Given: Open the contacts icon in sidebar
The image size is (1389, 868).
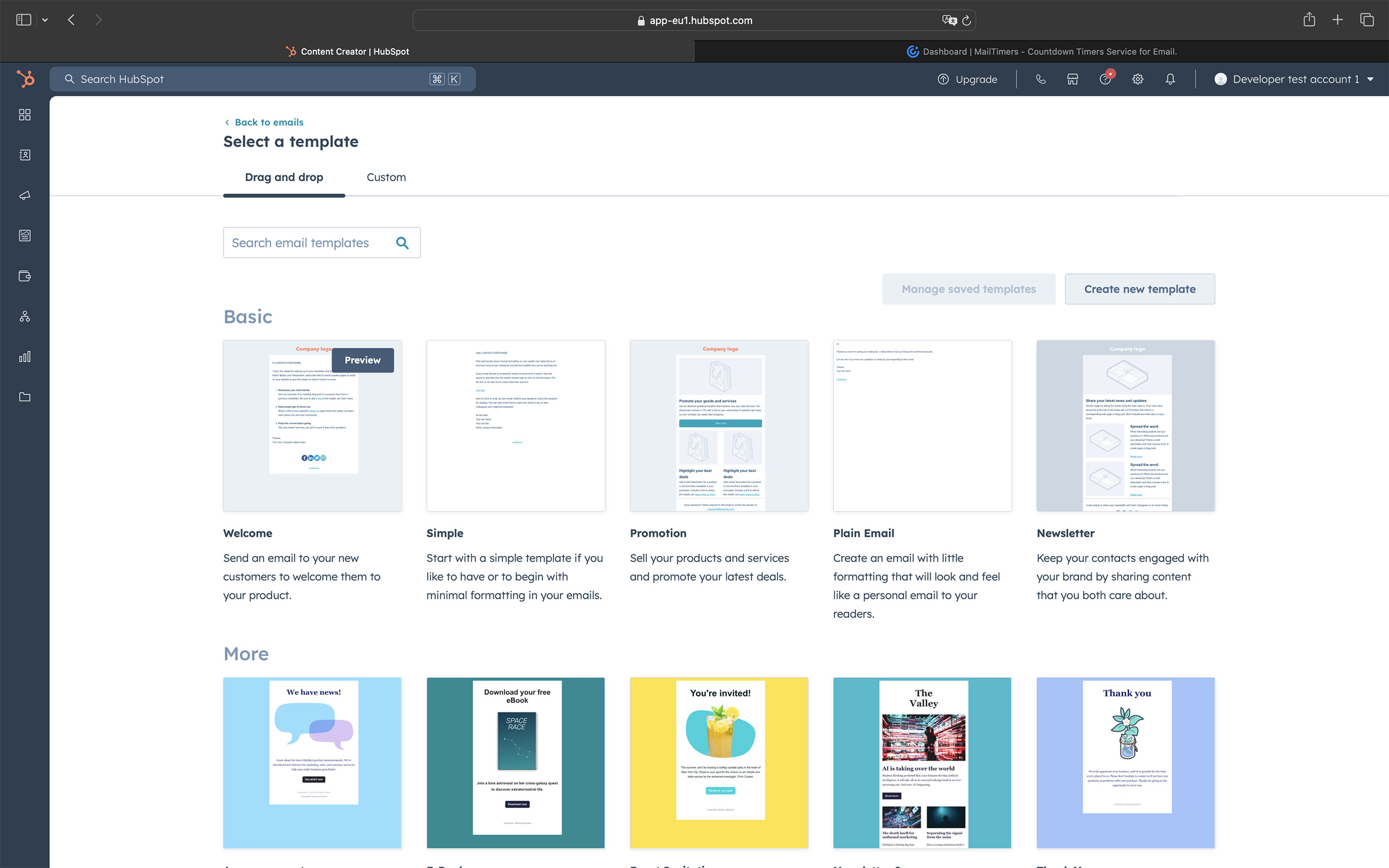Looking at the screenshot, I should coord(24,155).
